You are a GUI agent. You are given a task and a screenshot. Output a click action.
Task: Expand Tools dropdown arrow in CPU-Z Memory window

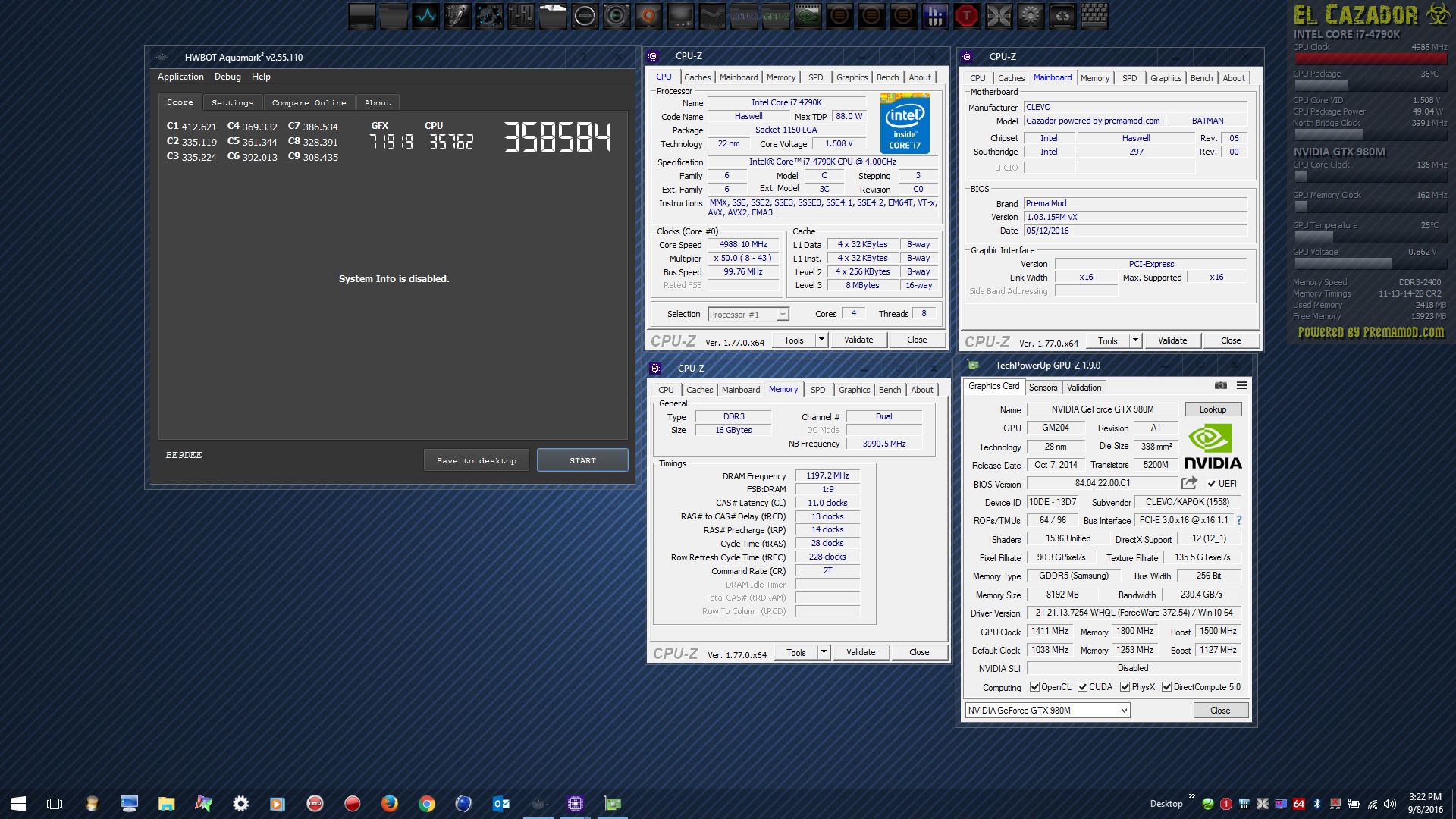tap(824, 652)
